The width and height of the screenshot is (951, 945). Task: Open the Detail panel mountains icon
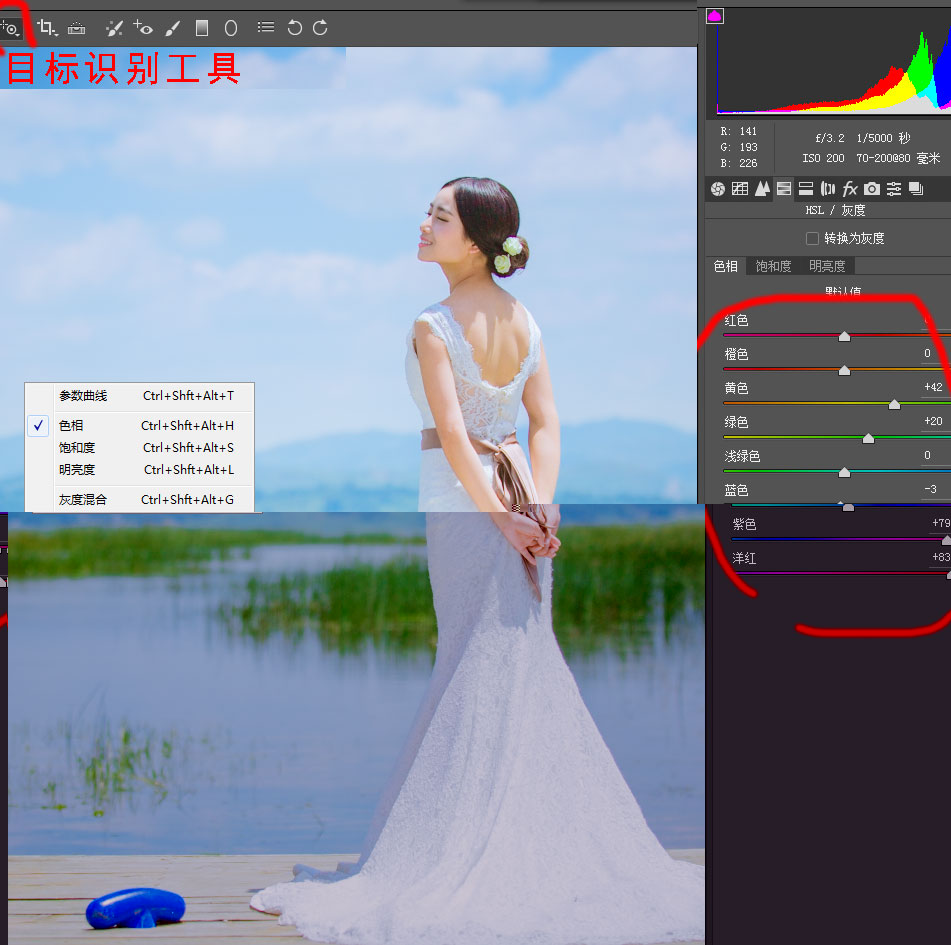[762, 189]
